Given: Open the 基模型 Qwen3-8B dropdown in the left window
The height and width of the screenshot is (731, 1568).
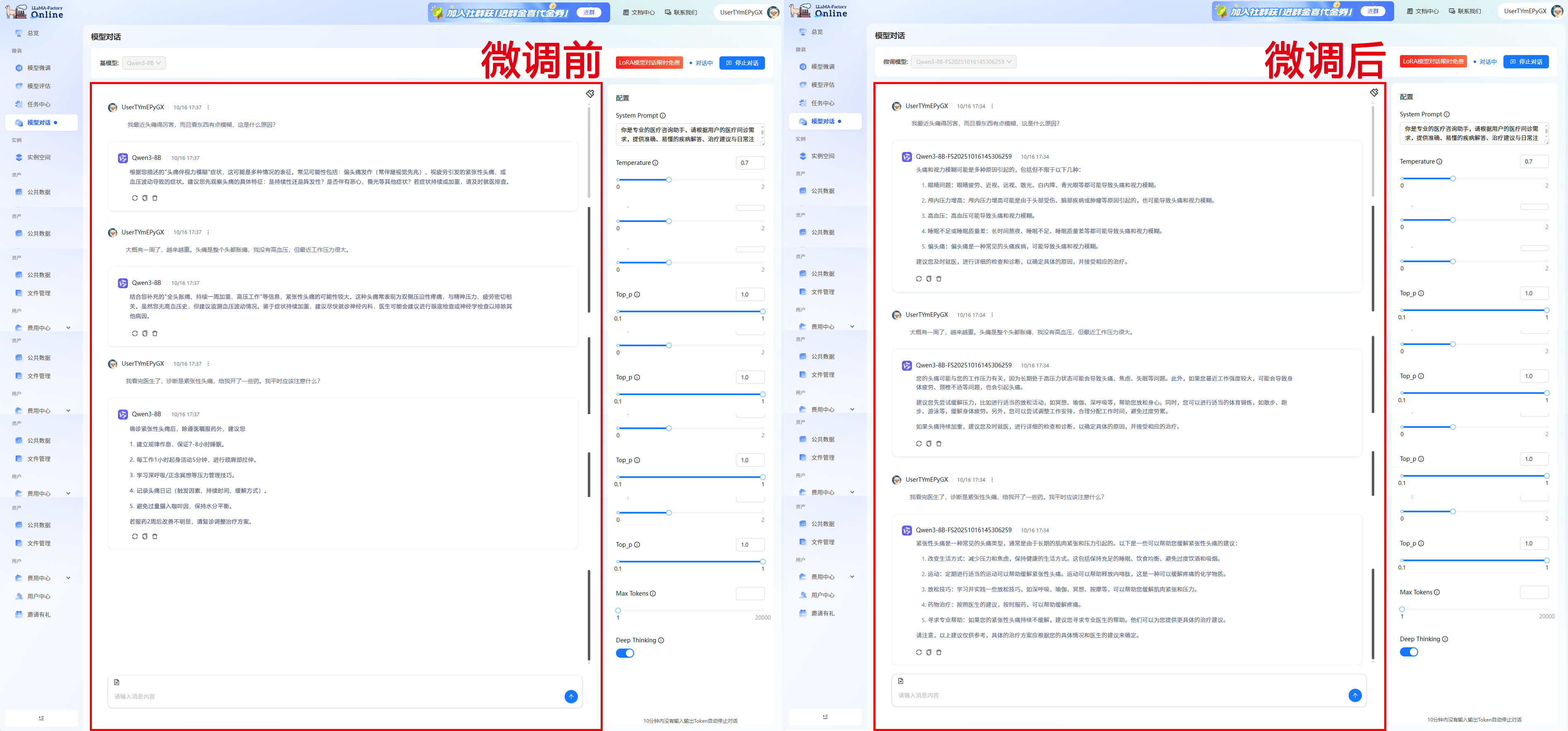Looking at the screenshot, I should click(144, 63).
